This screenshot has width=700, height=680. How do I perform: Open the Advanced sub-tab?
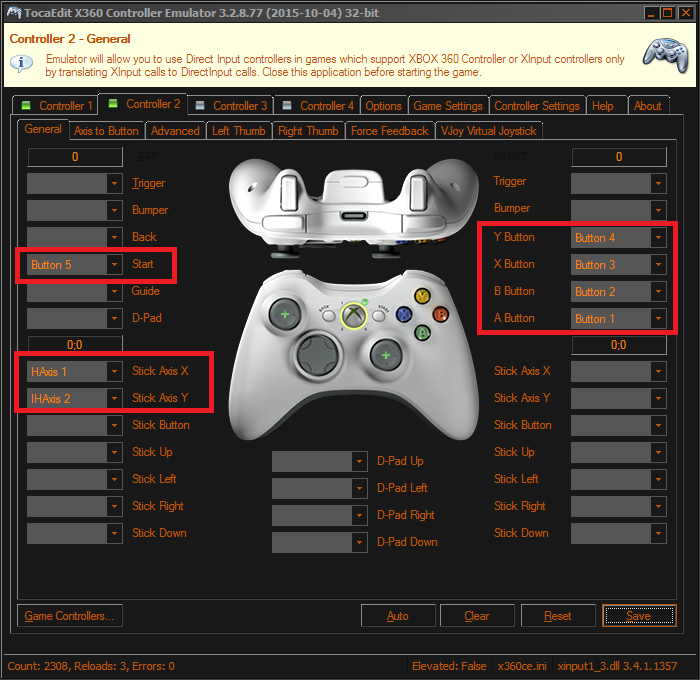click(175, 131)
